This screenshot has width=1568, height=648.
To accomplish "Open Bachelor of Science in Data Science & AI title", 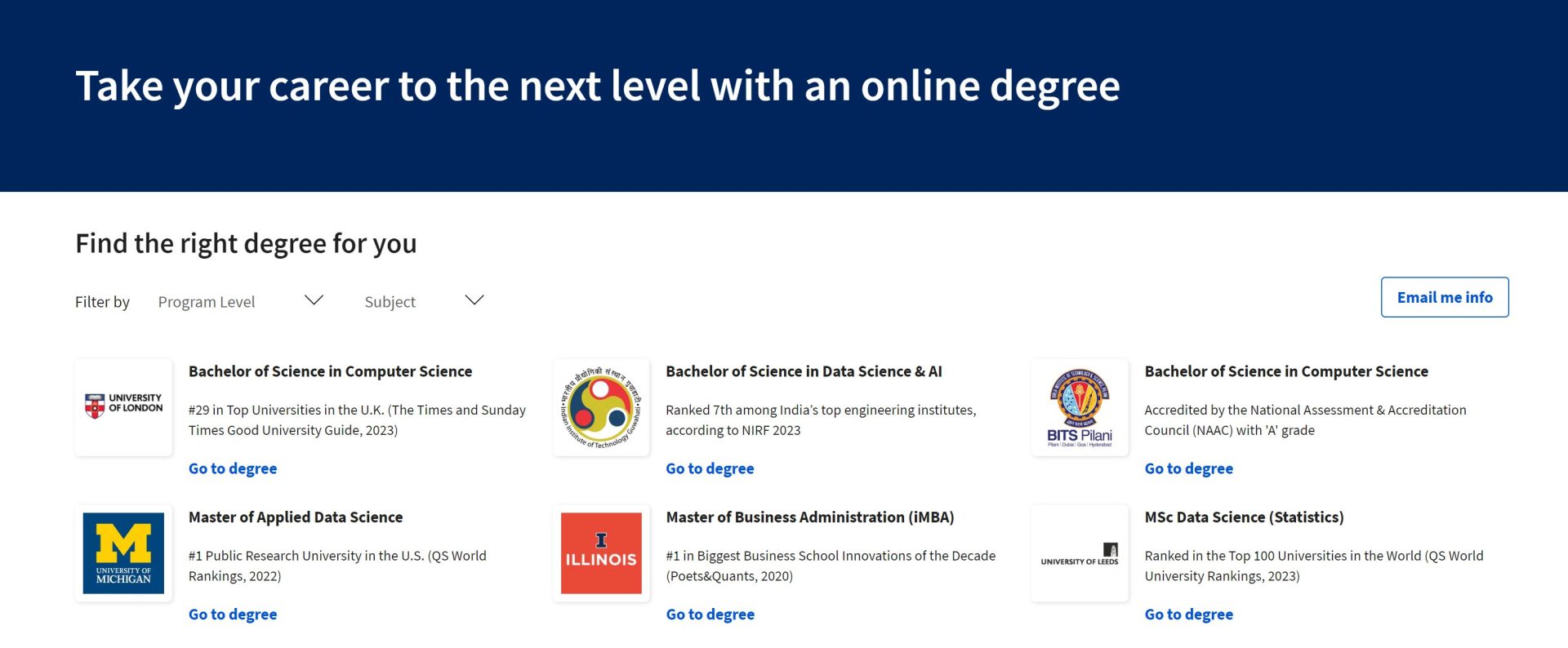I will pos(804,371).
